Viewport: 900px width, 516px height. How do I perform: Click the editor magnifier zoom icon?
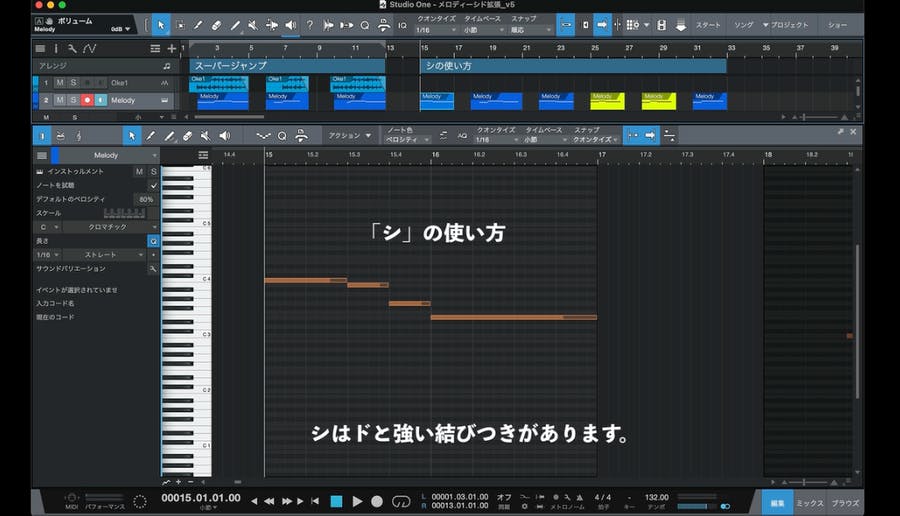(x=282, y=136)
